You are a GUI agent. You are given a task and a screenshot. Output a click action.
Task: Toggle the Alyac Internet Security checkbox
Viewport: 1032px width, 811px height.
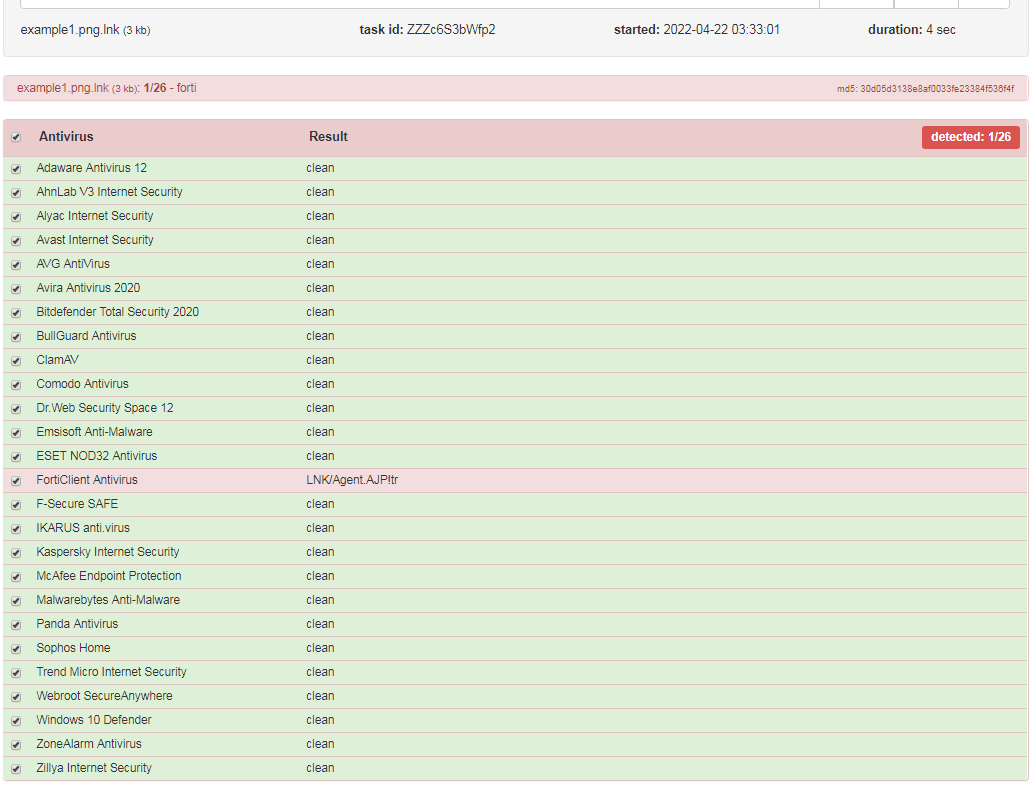tap(16, 217)
